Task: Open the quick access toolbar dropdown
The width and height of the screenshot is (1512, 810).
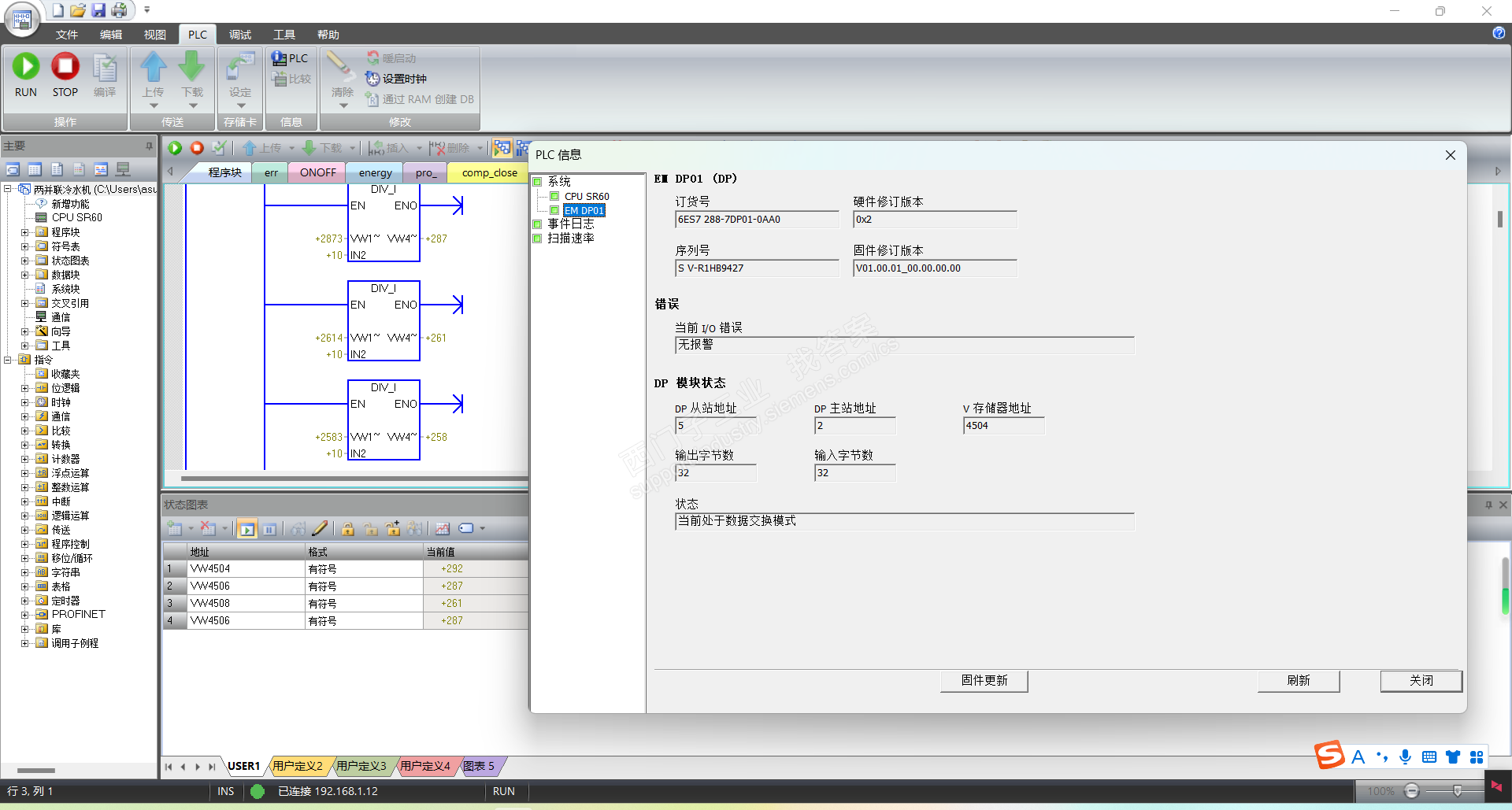Action: click(146, 10)
